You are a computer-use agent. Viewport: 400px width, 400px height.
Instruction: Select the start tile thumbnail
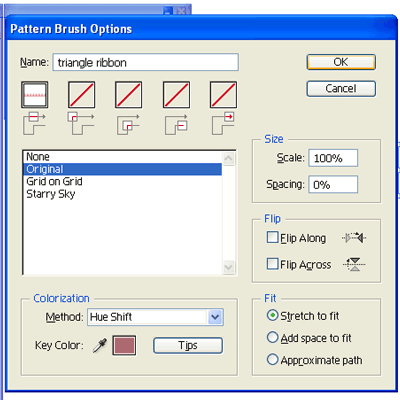tap(176, 95)
